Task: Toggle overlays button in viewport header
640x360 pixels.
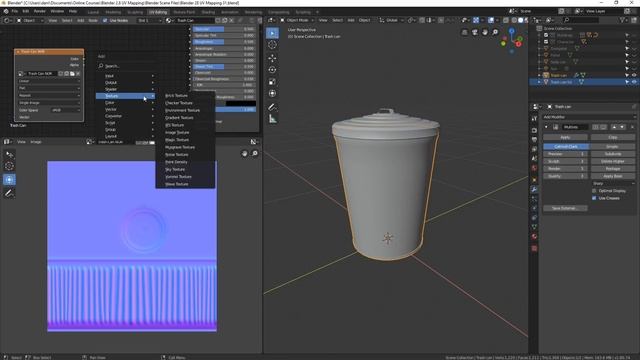Action: click(x=491, y=20)
